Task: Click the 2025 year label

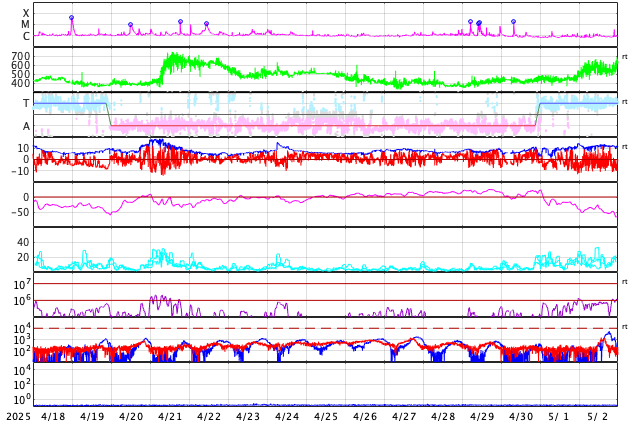Action: pyautogui.click(x=19, y=417)
